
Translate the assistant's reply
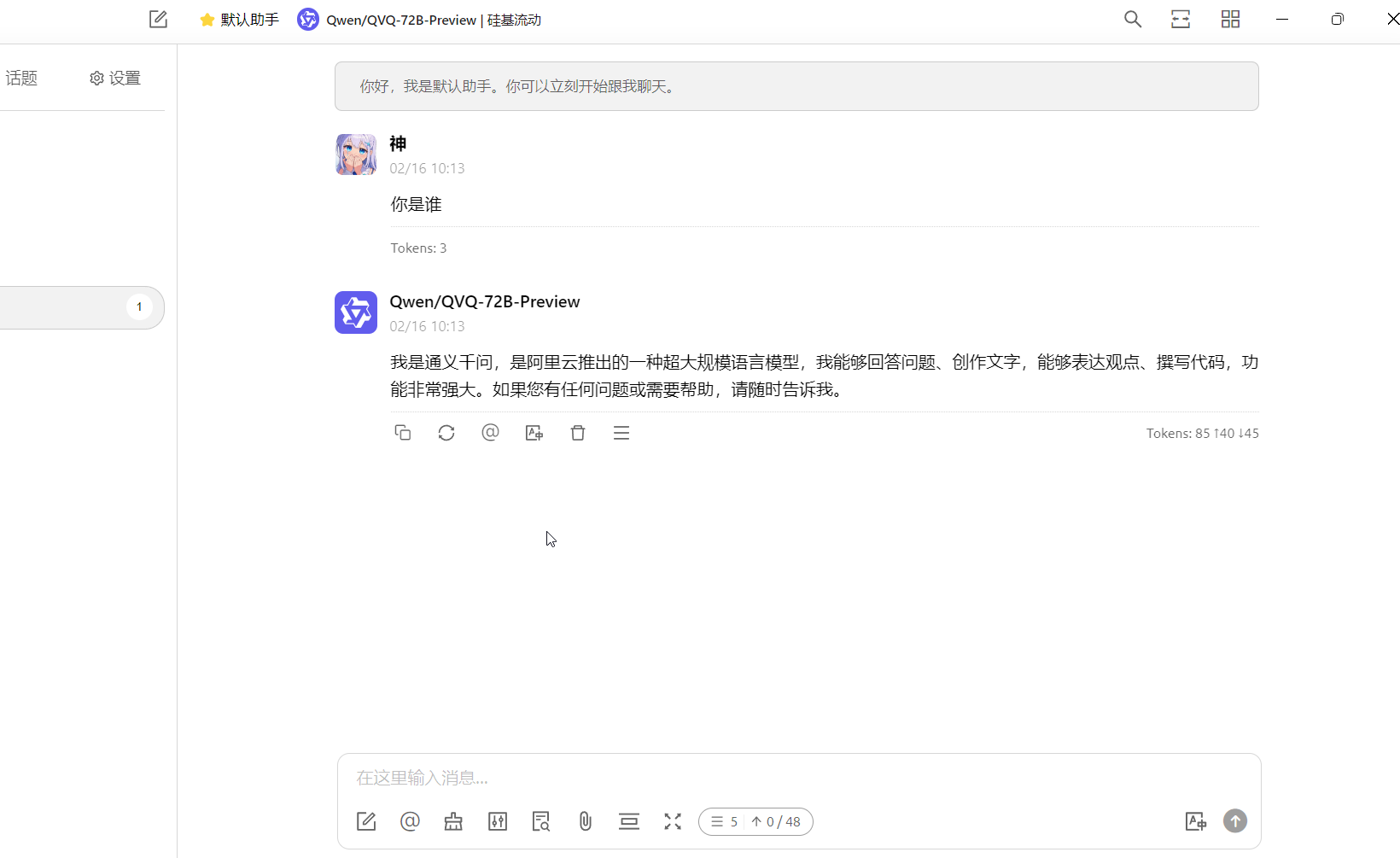534,433
